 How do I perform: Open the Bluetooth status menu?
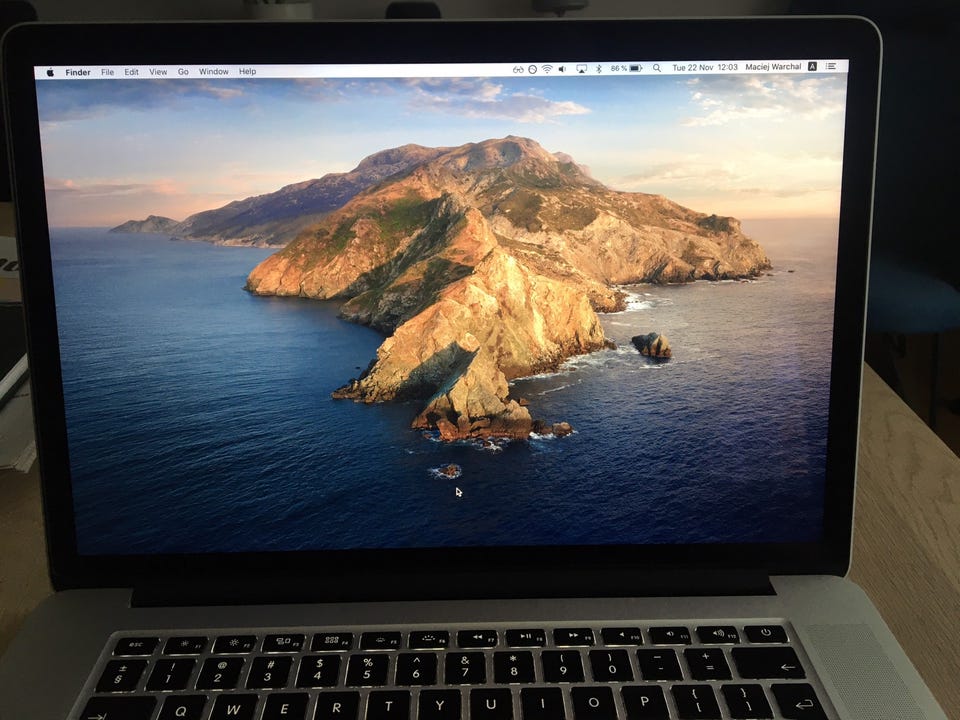[599, 69]
